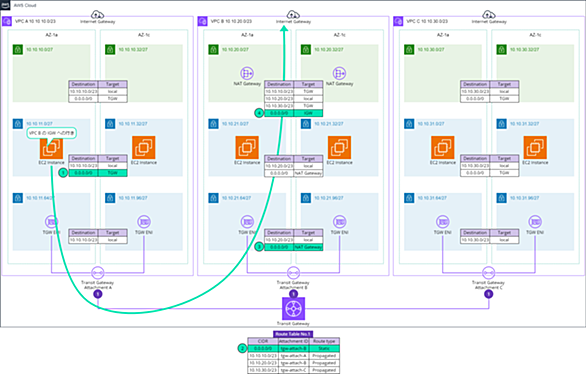
Task: Click green step 2 circle marker
Action: [x=242, y=348]
